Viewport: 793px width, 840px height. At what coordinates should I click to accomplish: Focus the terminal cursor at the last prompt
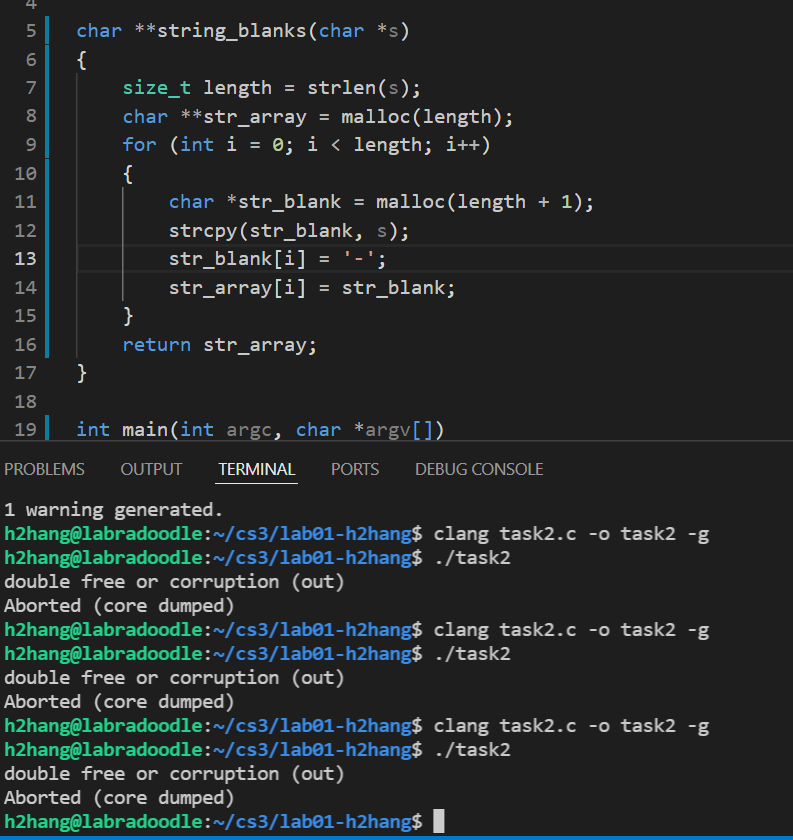point(438,822)
